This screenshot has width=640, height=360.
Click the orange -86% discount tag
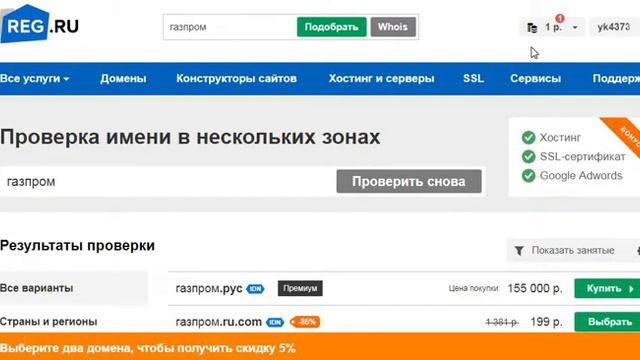coord(305,322)
